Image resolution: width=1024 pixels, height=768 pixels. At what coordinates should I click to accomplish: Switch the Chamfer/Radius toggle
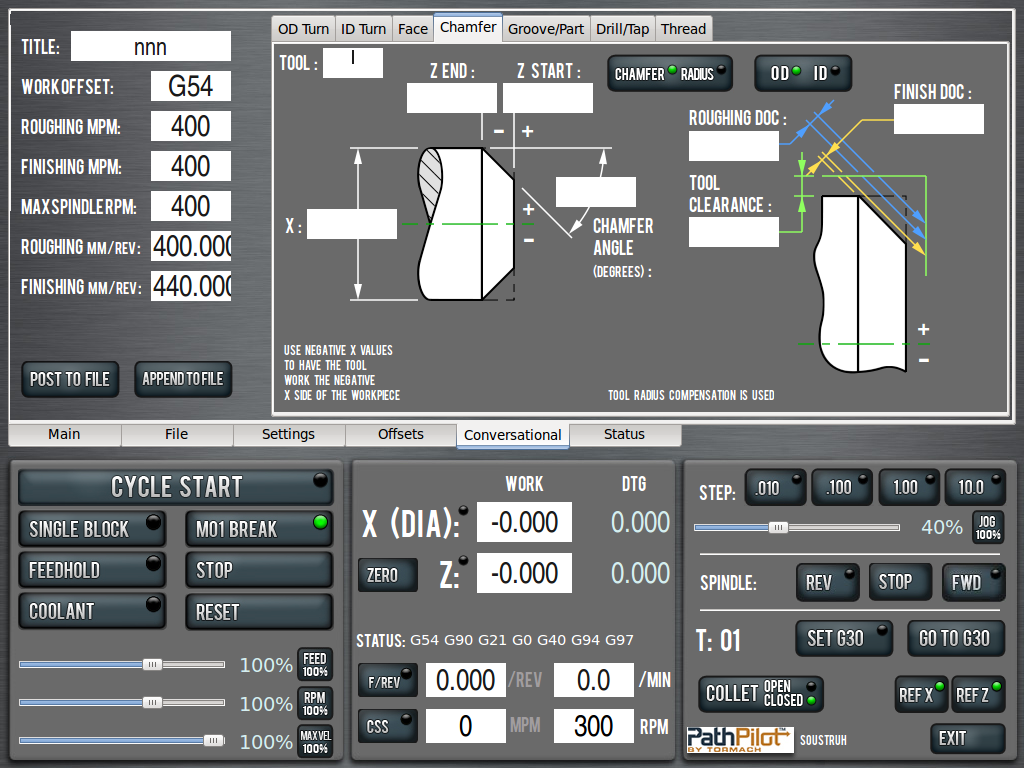[669, 74]
